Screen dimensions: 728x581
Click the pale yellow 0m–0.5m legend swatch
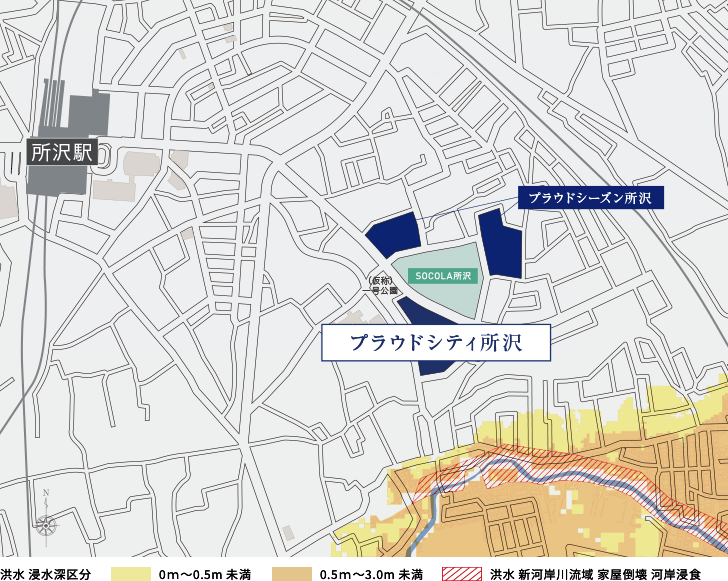131,574
